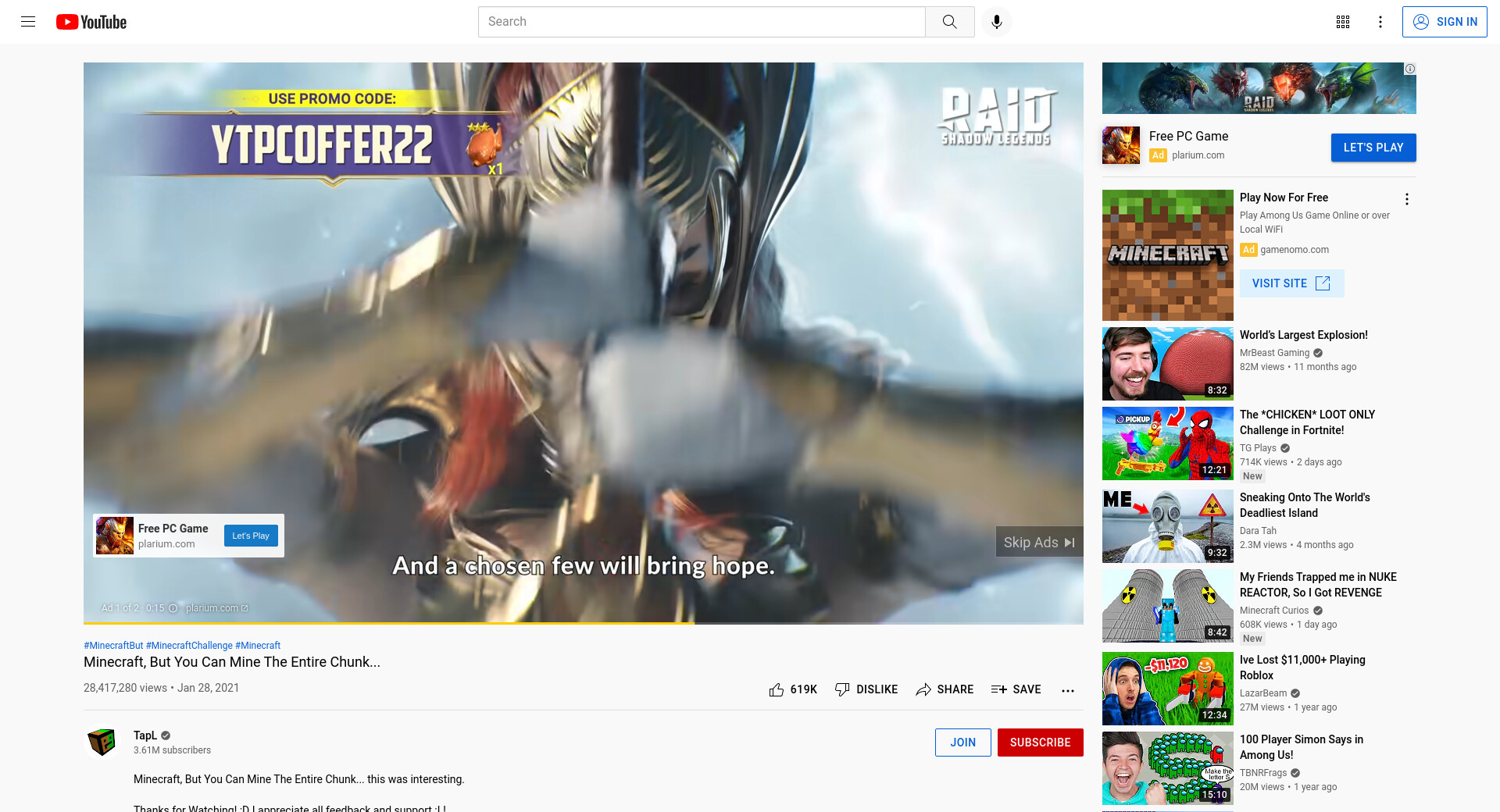Open 100 Player Simon Says title
The width and height of the screenshot is (1500, 812).
point(1302,747)
